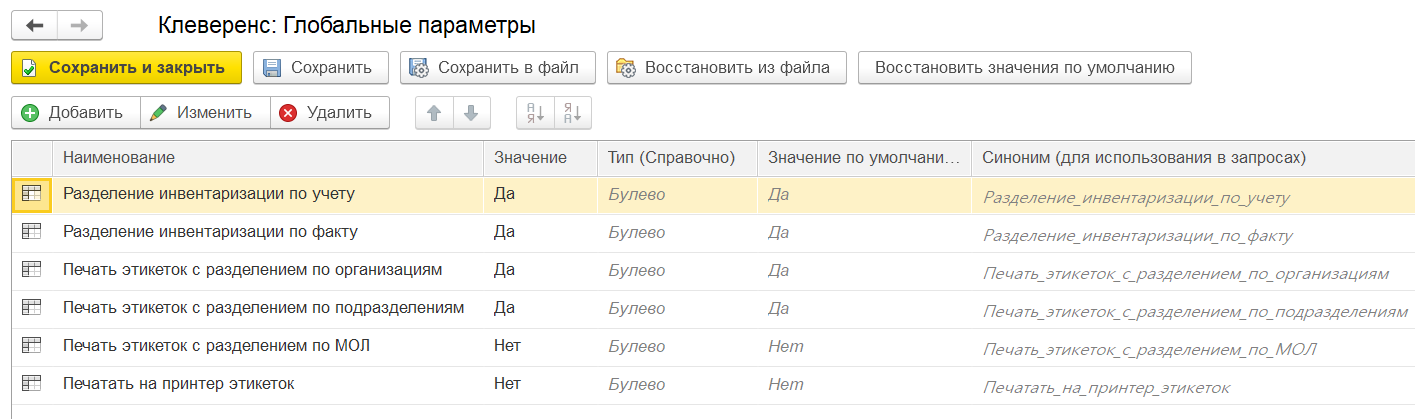Click synonym Разделение_инвентаризации_по_учету
Viewport: 1415px width, 419px height.
[x=1135, y=198]
